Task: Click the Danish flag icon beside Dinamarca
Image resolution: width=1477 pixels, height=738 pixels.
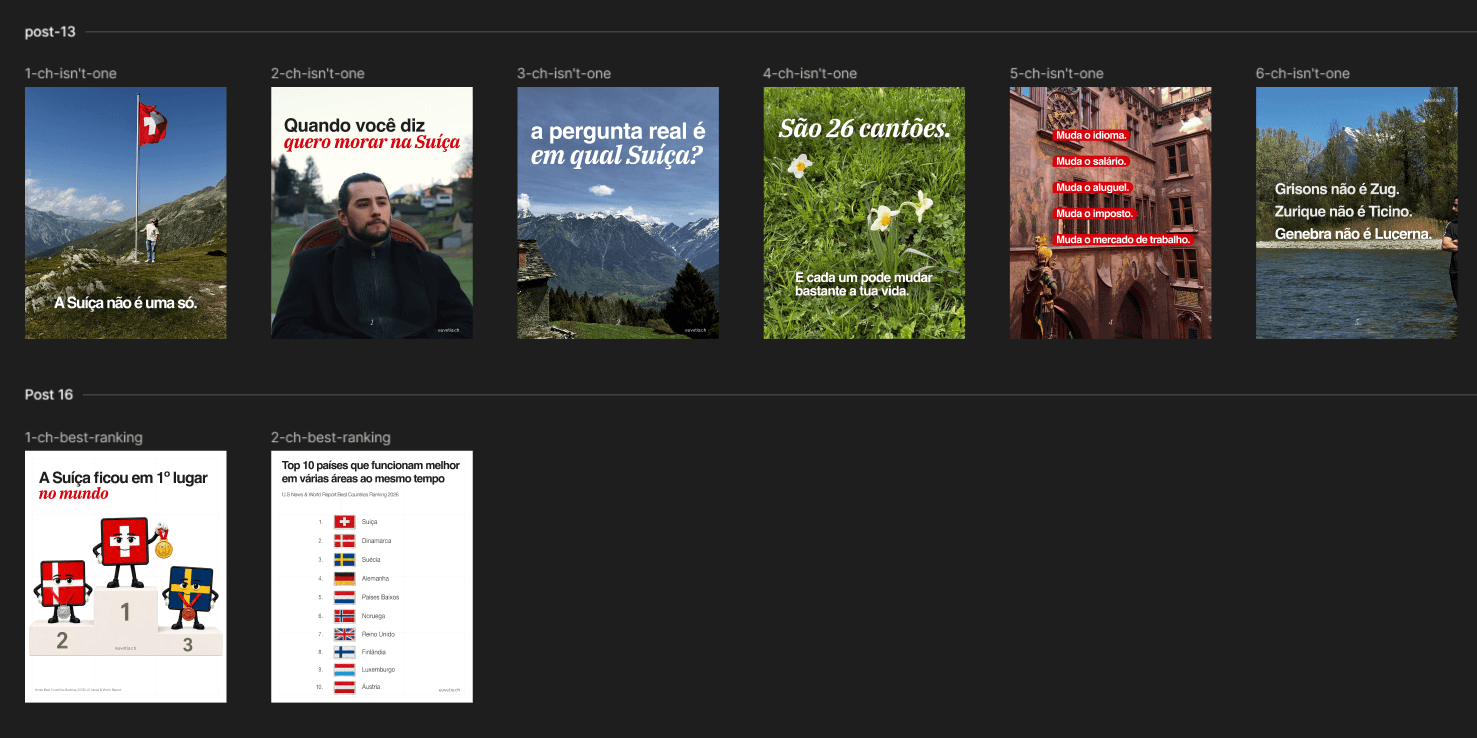Action: [x=344, y=541]
